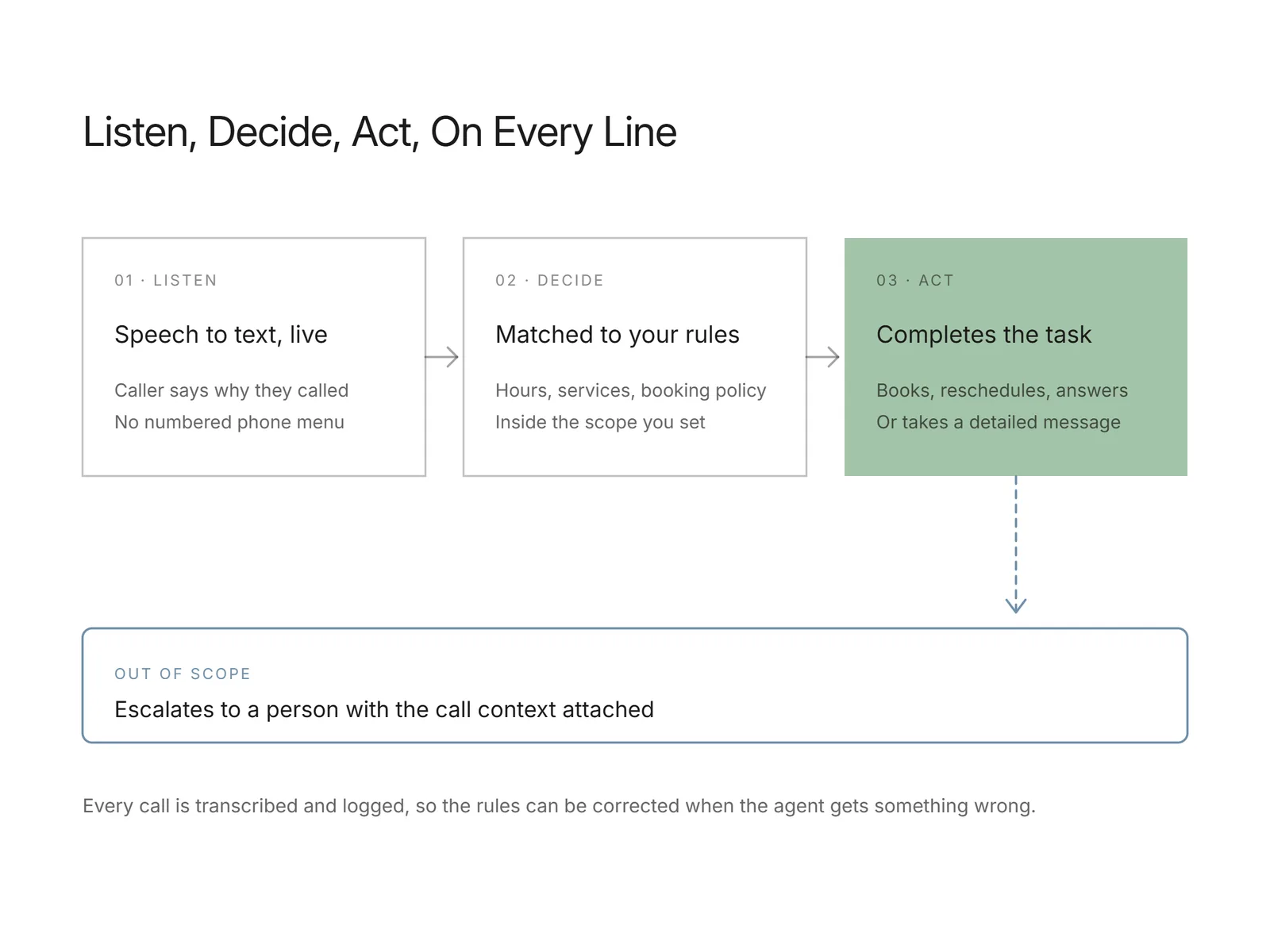Click the dashed downward arrow below Act box
The height and width of the screenshot is (952, 1270).
point(1016,545)
